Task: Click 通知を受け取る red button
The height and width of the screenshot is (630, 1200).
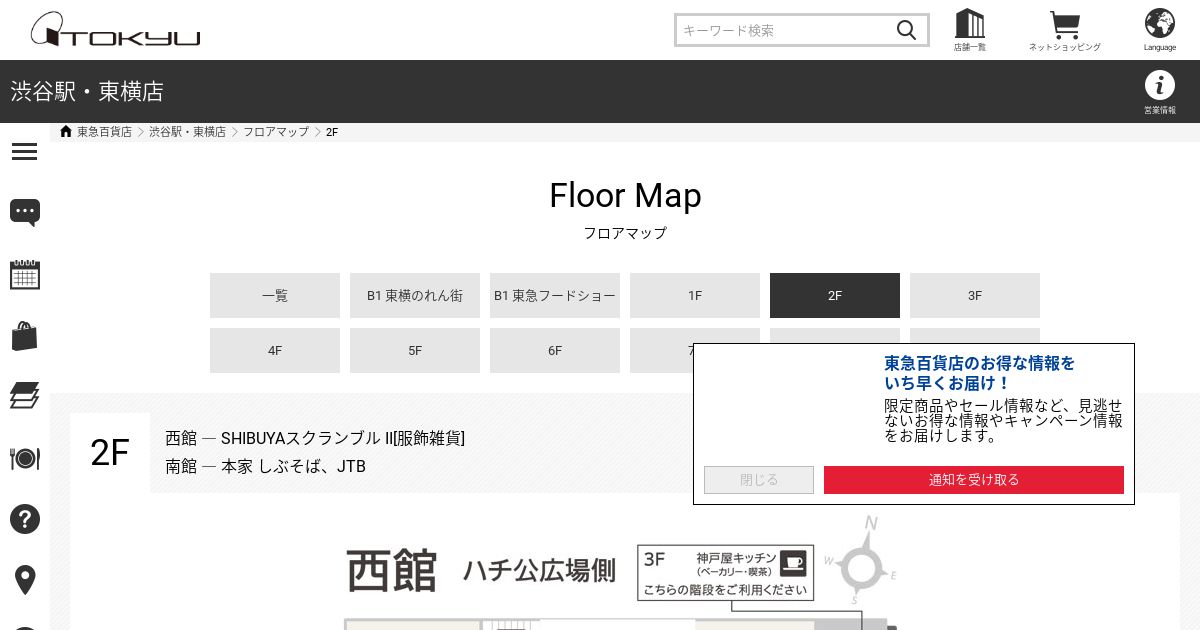Action: tap(974, 480)
